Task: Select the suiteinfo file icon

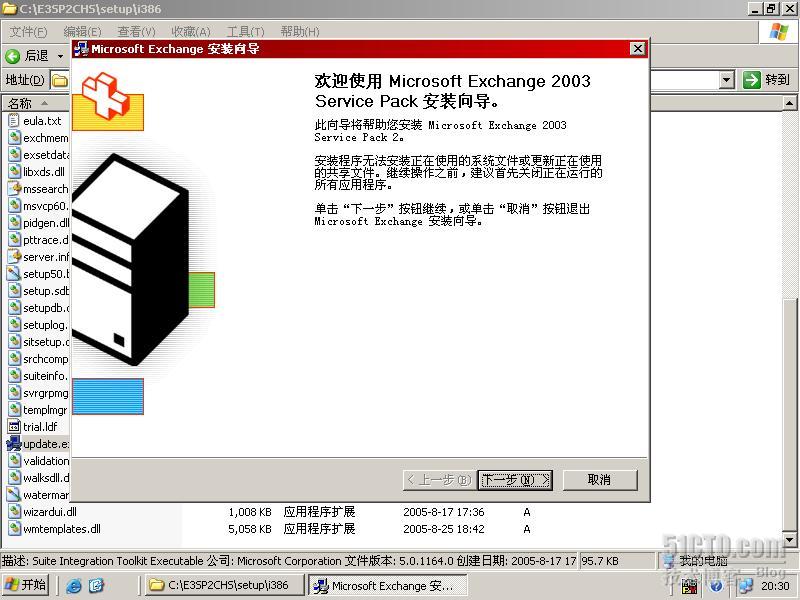Action: (14, 376)
